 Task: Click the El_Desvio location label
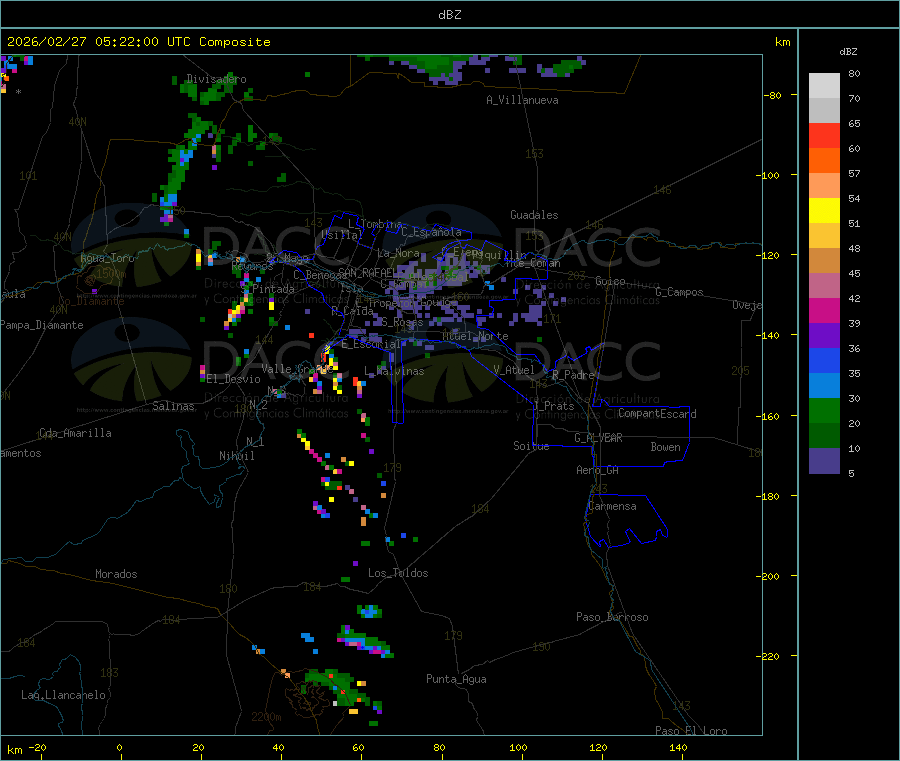[x=233, y=379]
